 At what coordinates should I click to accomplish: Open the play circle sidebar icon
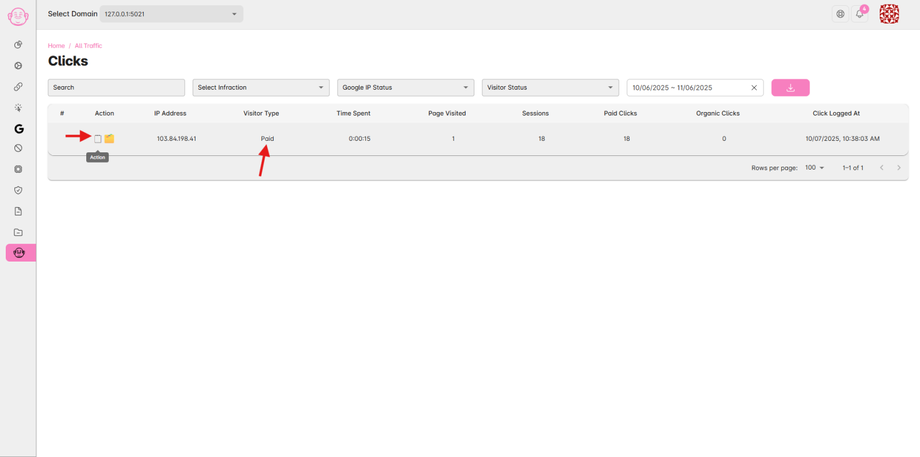pos(18,66)
